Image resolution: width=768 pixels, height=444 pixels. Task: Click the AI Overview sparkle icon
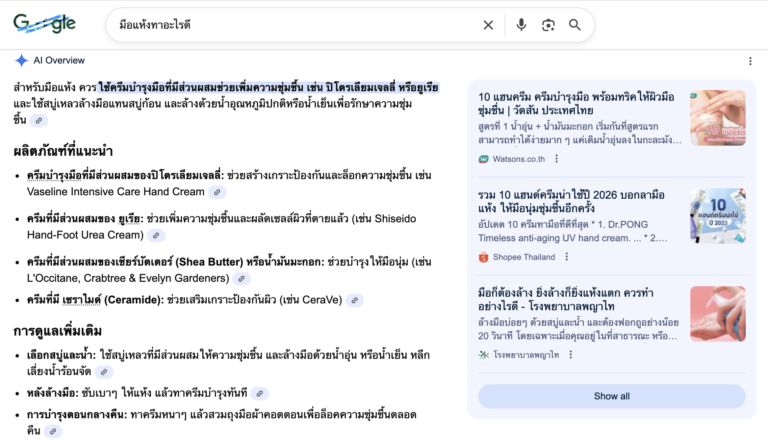pyautogui.click(x=21, y=61)
